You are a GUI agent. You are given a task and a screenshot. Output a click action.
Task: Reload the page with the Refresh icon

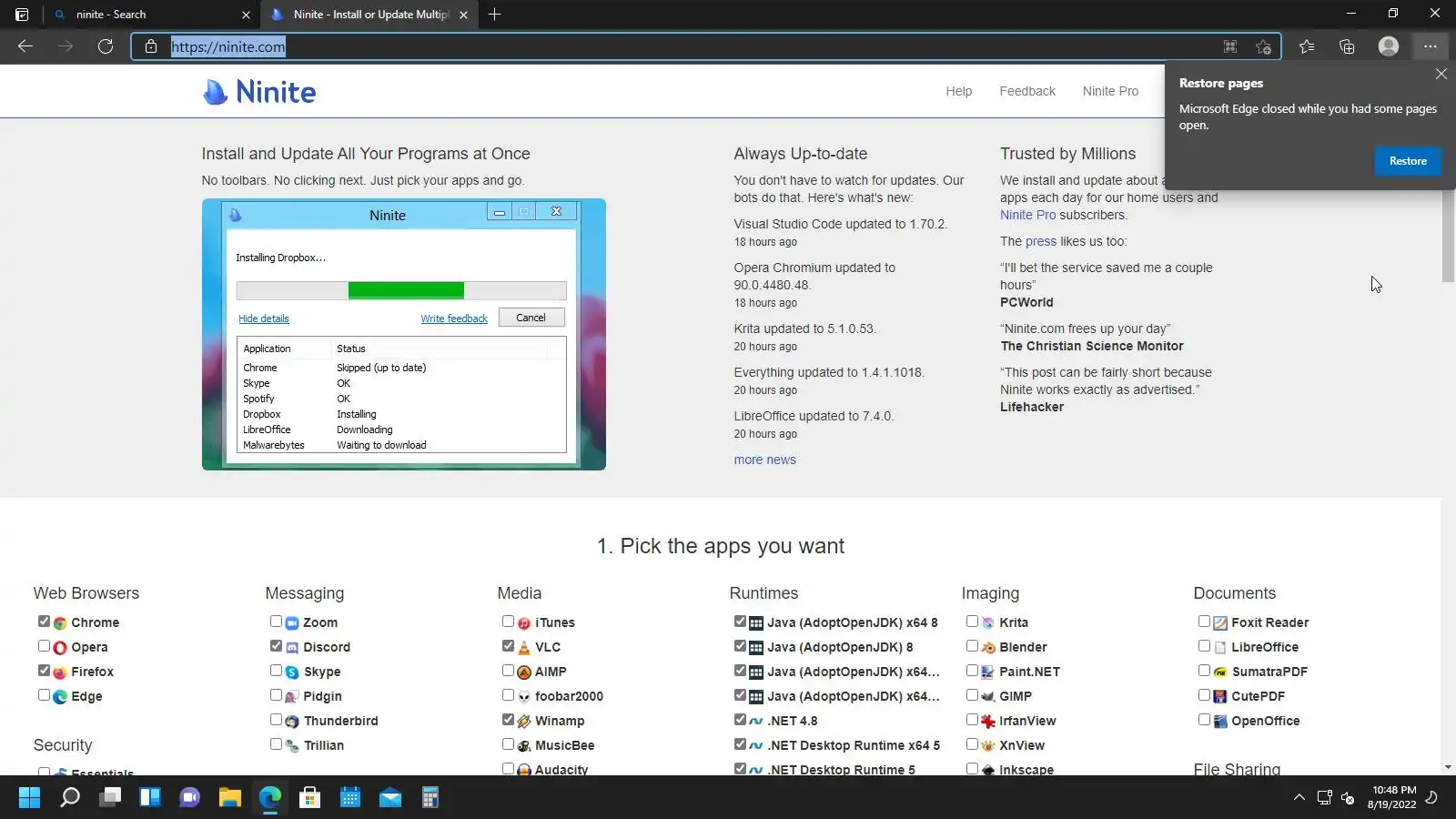click(x=106, y=46)
